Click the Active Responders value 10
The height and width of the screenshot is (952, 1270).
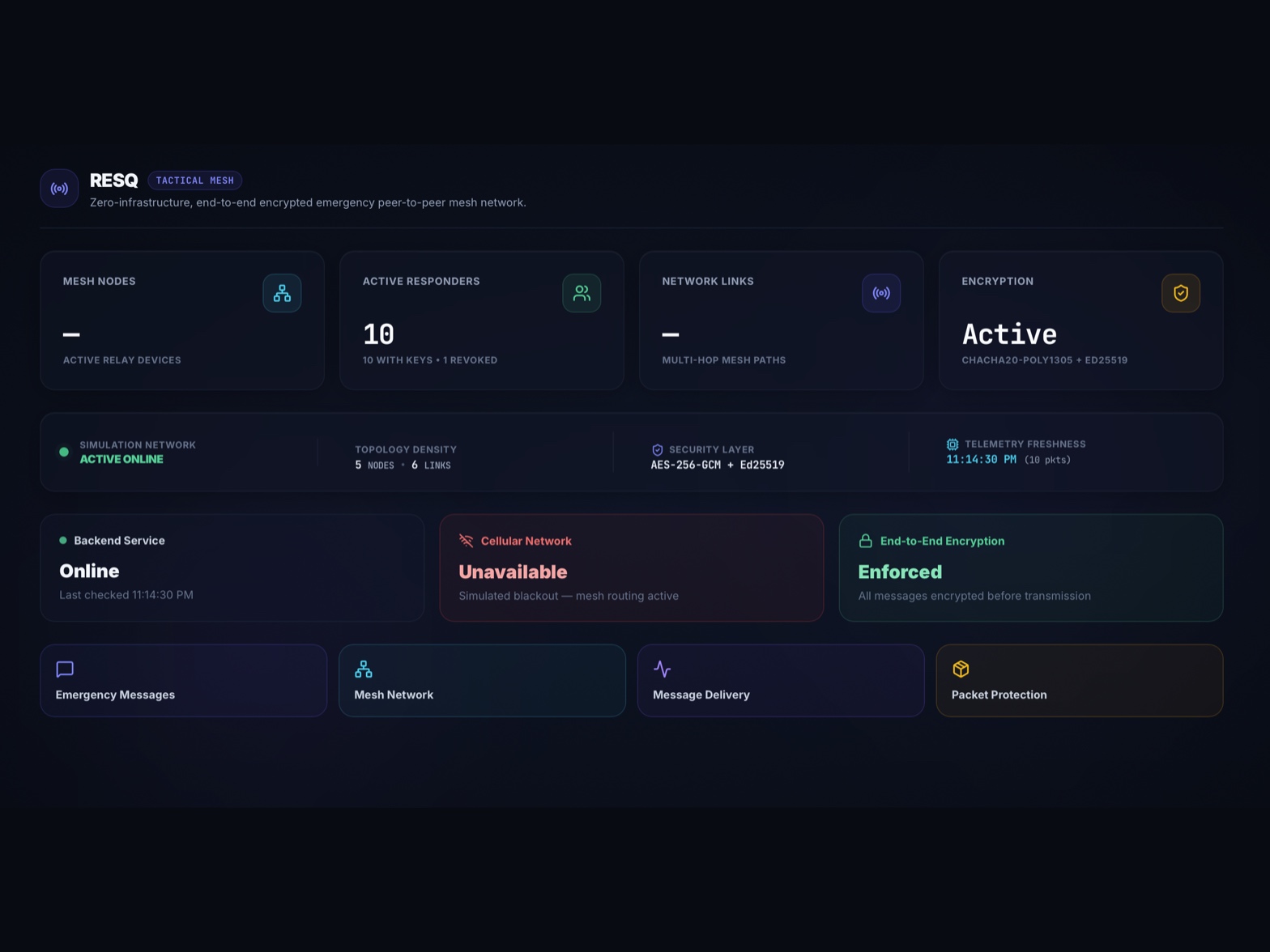(378, 334)
